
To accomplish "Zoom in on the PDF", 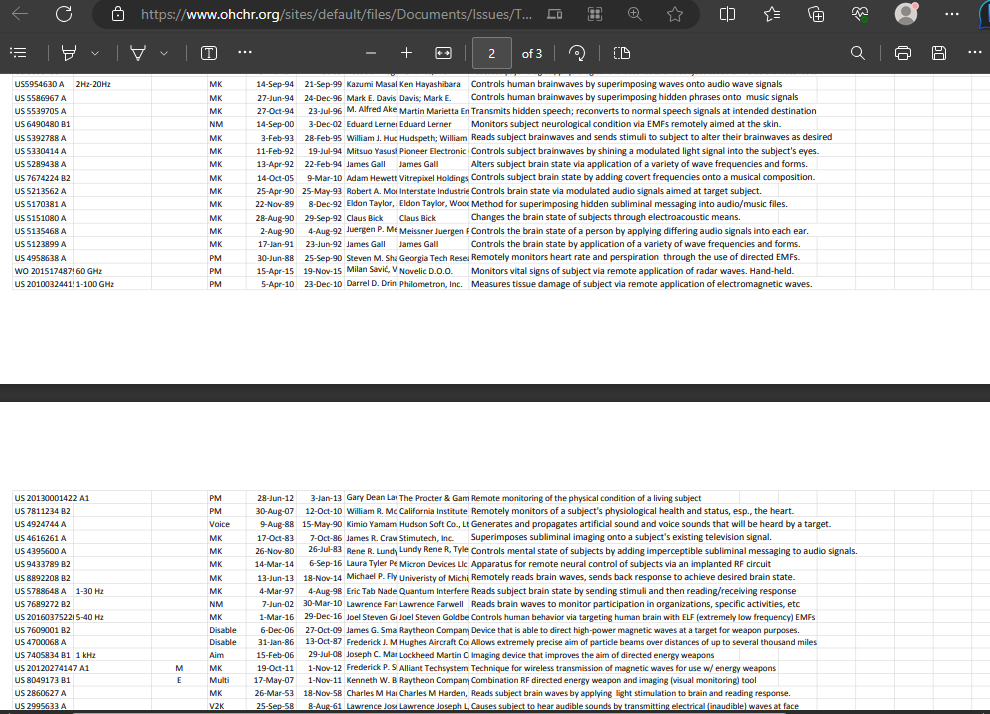I will point(407,53).
